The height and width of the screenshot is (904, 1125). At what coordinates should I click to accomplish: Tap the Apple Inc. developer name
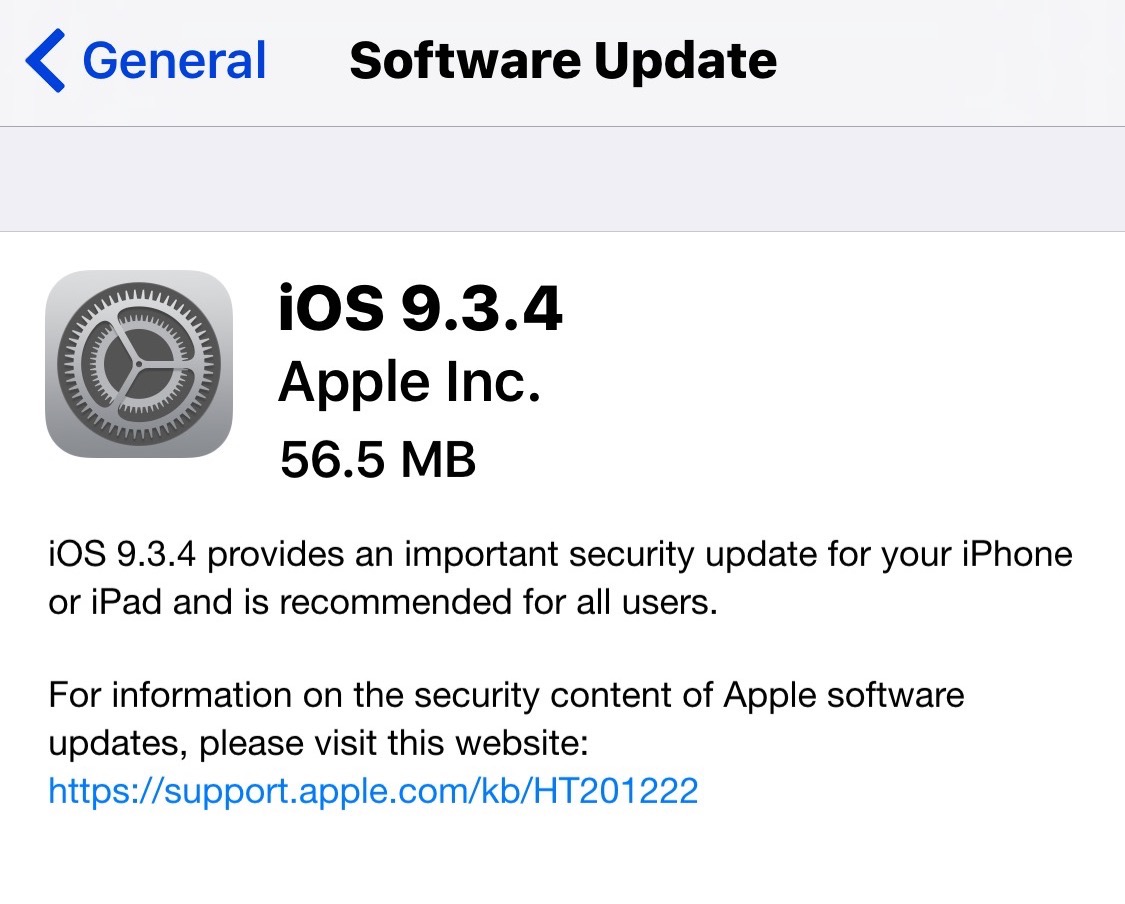(x=410, y=383)
